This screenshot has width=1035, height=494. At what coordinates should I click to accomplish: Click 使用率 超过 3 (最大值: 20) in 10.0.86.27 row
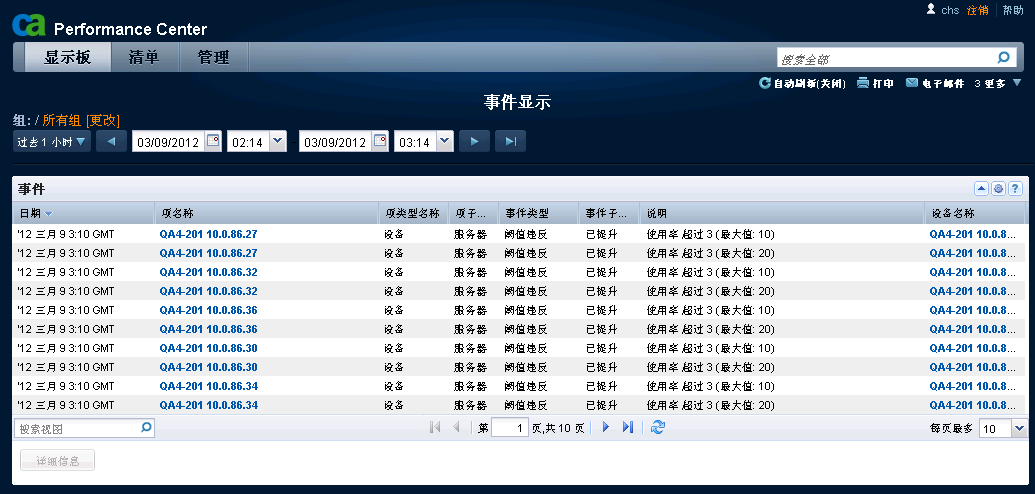click(710, 253)
